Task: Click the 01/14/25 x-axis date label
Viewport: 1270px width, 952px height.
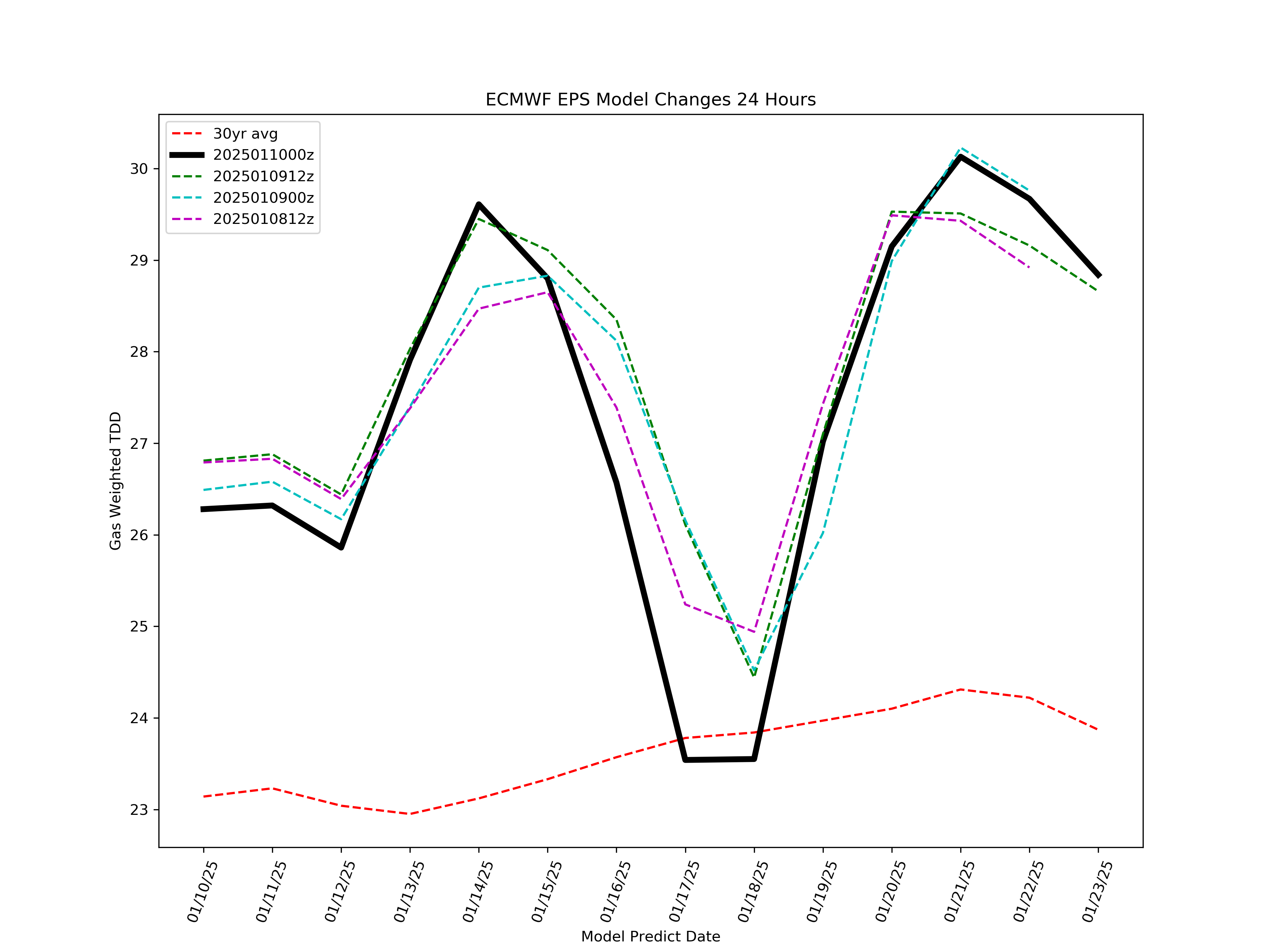Action: tap(478, 891)
